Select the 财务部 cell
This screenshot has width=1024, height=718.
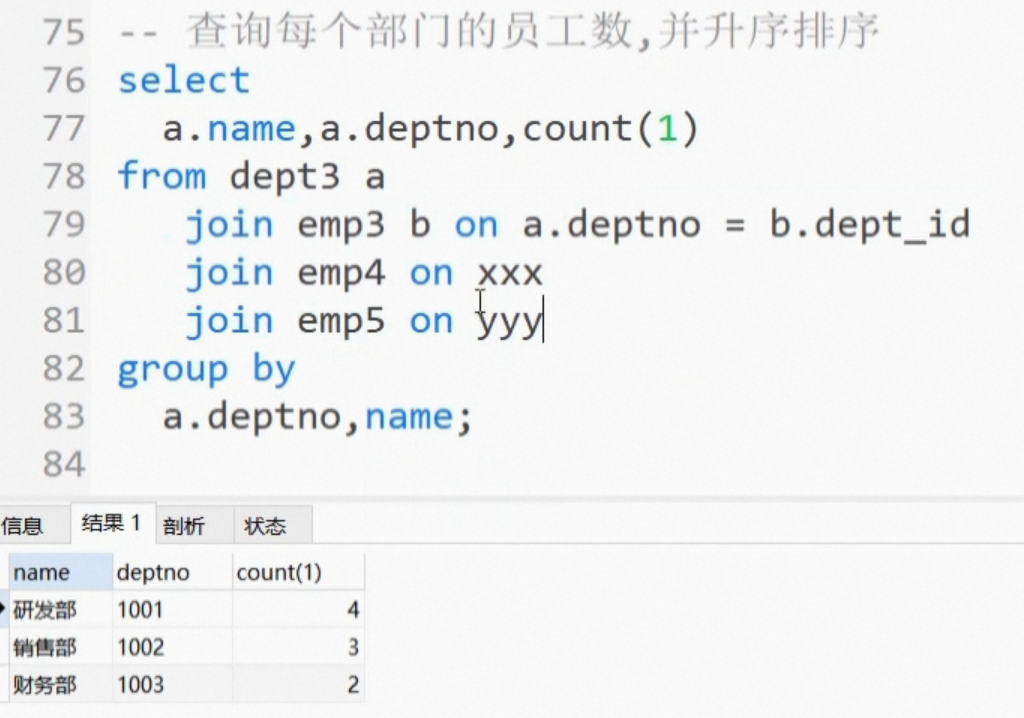pos(61,685)
